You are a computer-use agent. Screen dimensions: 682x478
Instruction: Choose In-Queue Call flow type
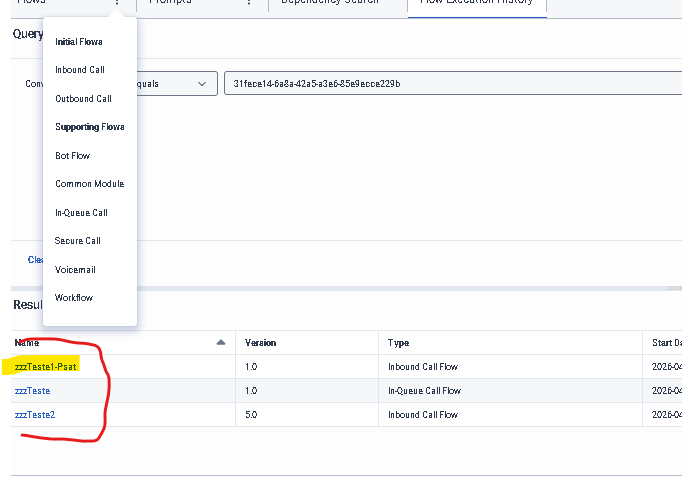(82, 213)
